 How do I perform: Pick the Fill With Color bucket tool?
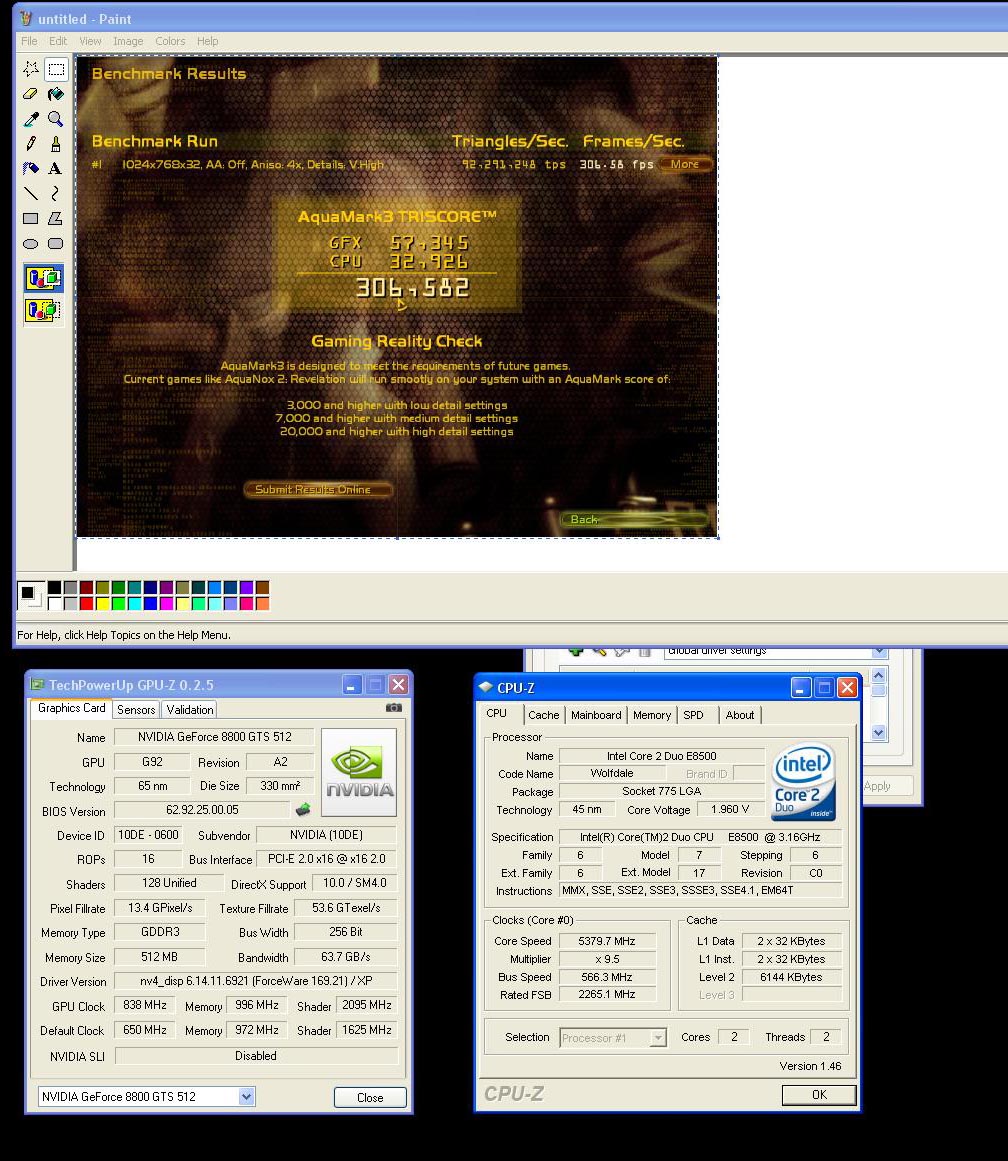point(56,94)
